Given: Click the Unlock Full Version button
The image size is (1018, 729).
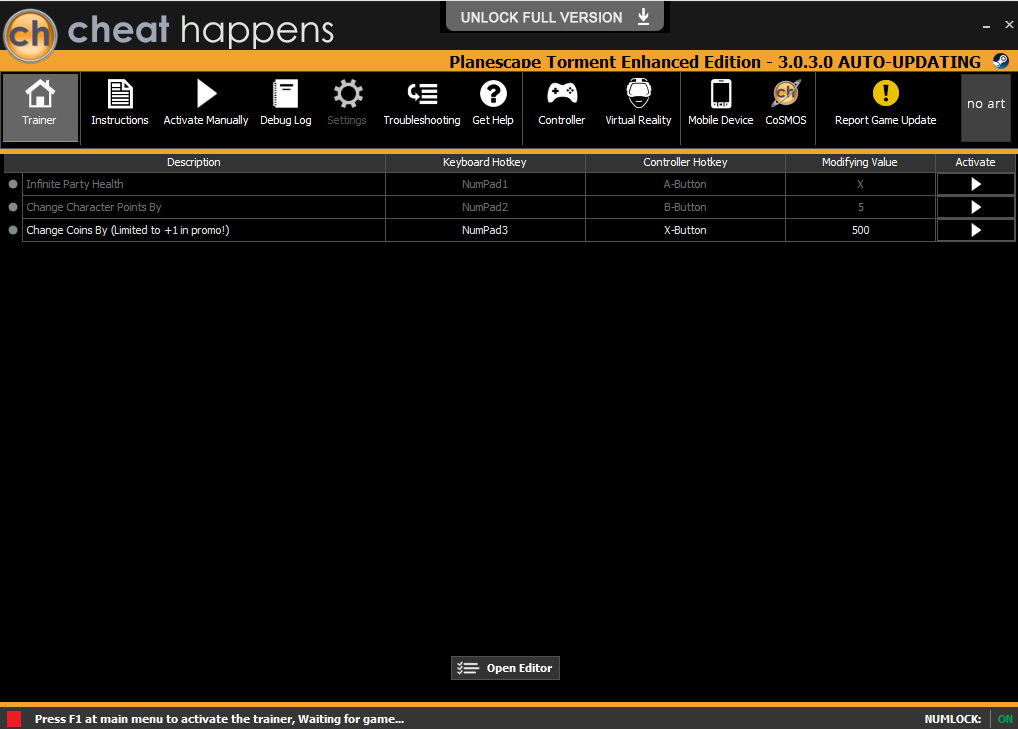Looking at the screenshot, I should pyautogui.click(x=555, y=17).
